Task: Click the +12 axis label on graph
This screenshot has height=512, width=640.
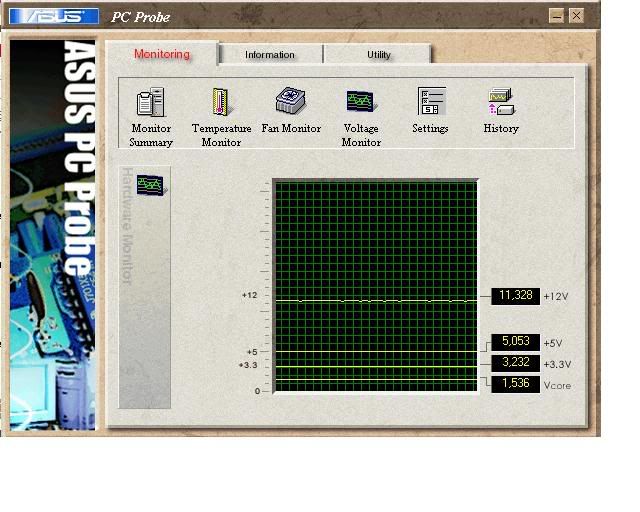Action: pos(249,295)
